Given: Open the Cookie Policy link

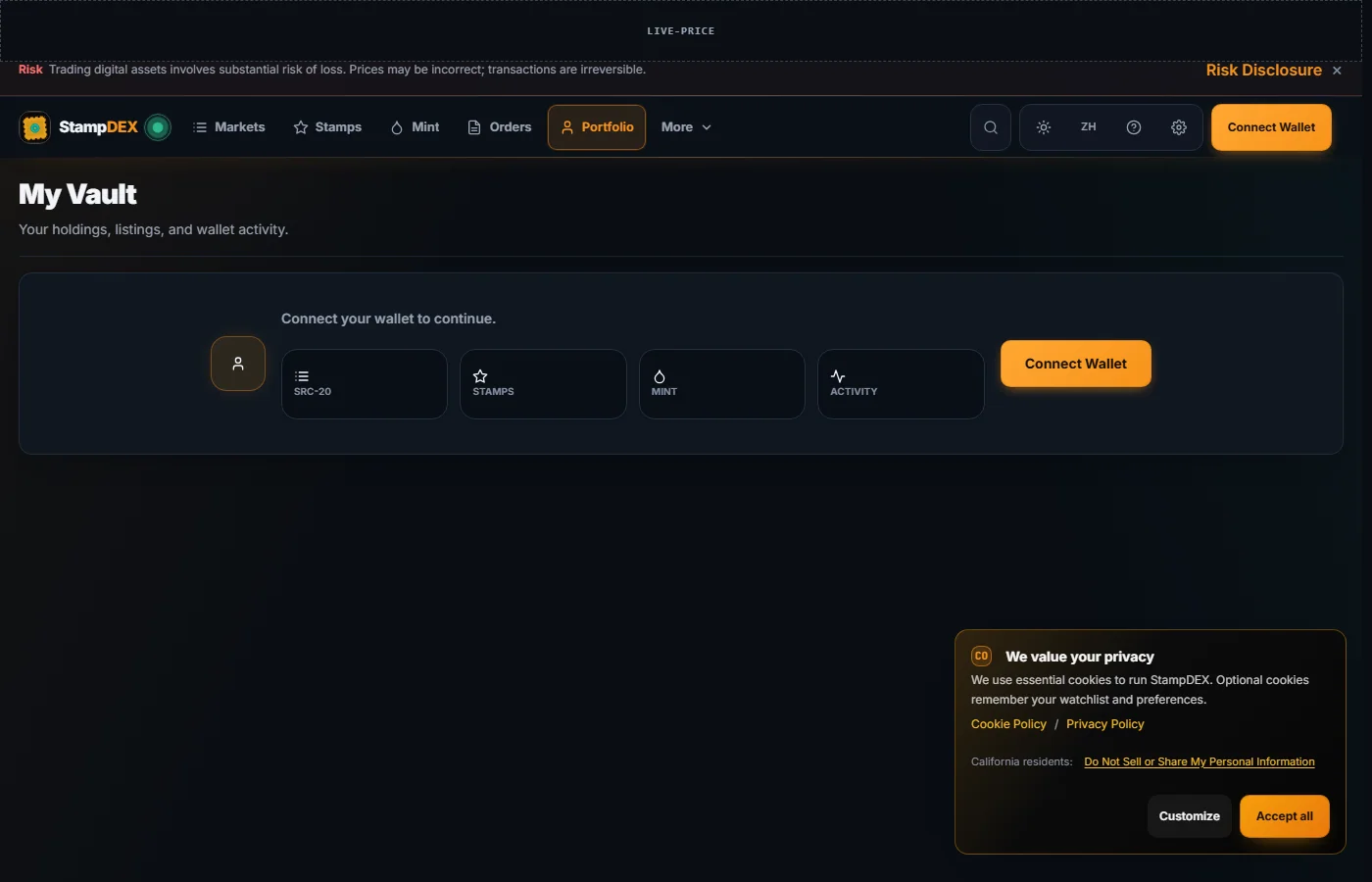Looking at the screenshot, I should point(1008,724).
